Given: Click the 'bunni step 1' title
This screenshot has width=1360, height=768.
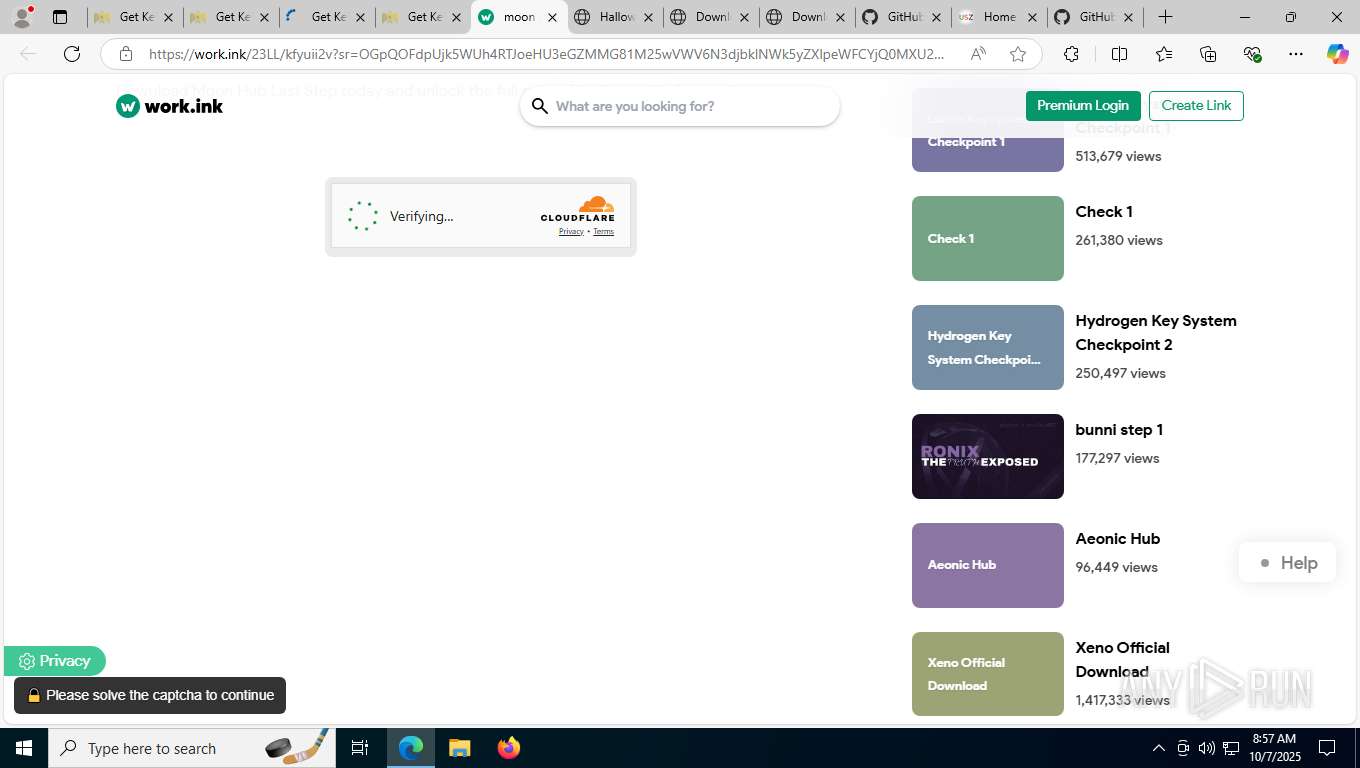Looking at the screenshot, I should [x=1119, y=430].
